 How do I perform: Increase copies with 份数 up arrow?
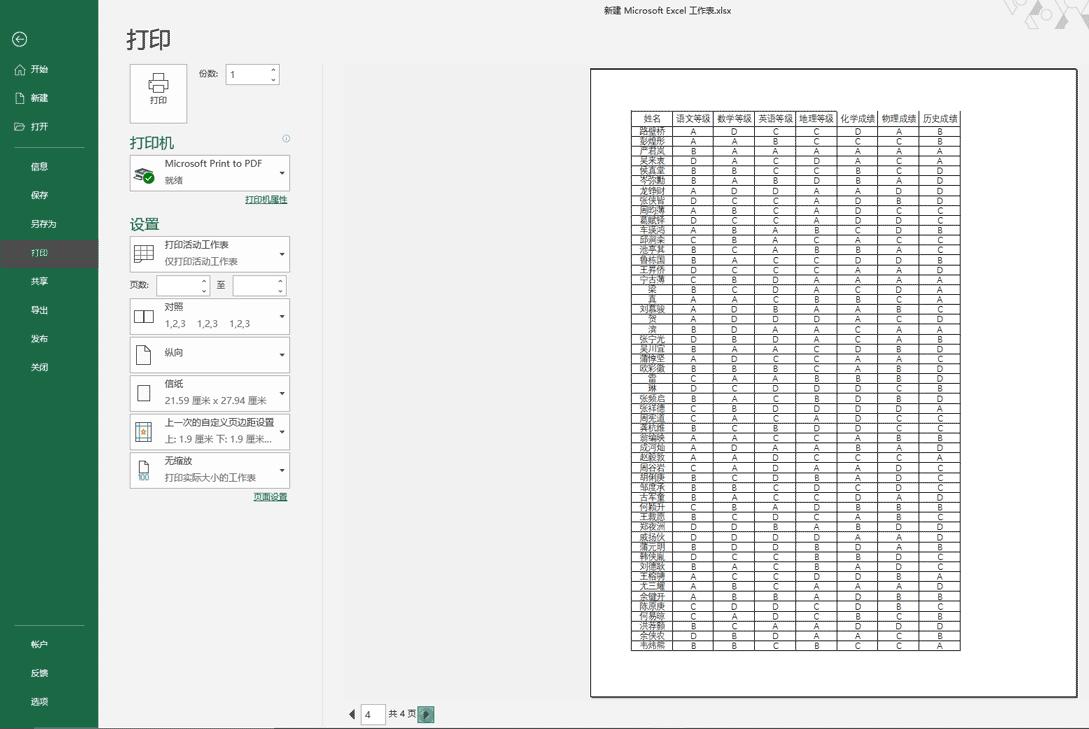(x=274, y=70)
